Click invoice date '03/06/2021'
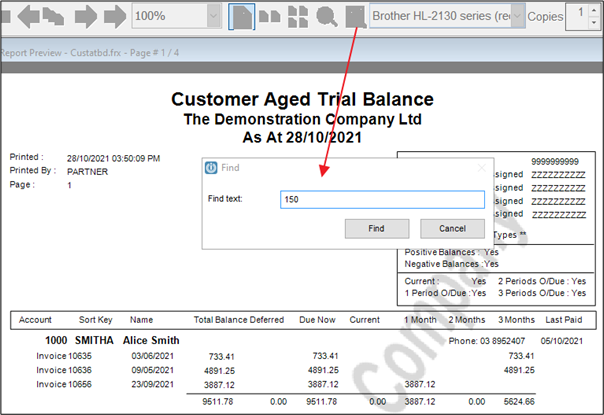This screenshot has width=604, height=415. 153,356
